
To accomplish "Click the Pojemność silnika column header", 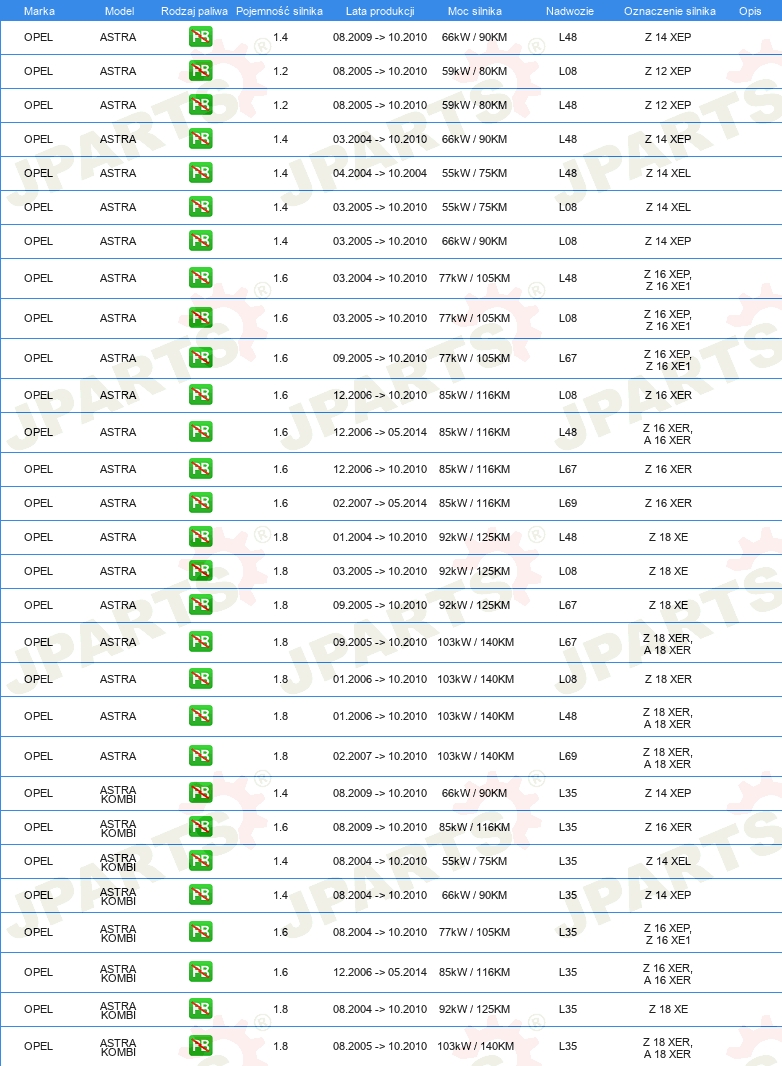I will pyautogui.click(x=279, y=11).
